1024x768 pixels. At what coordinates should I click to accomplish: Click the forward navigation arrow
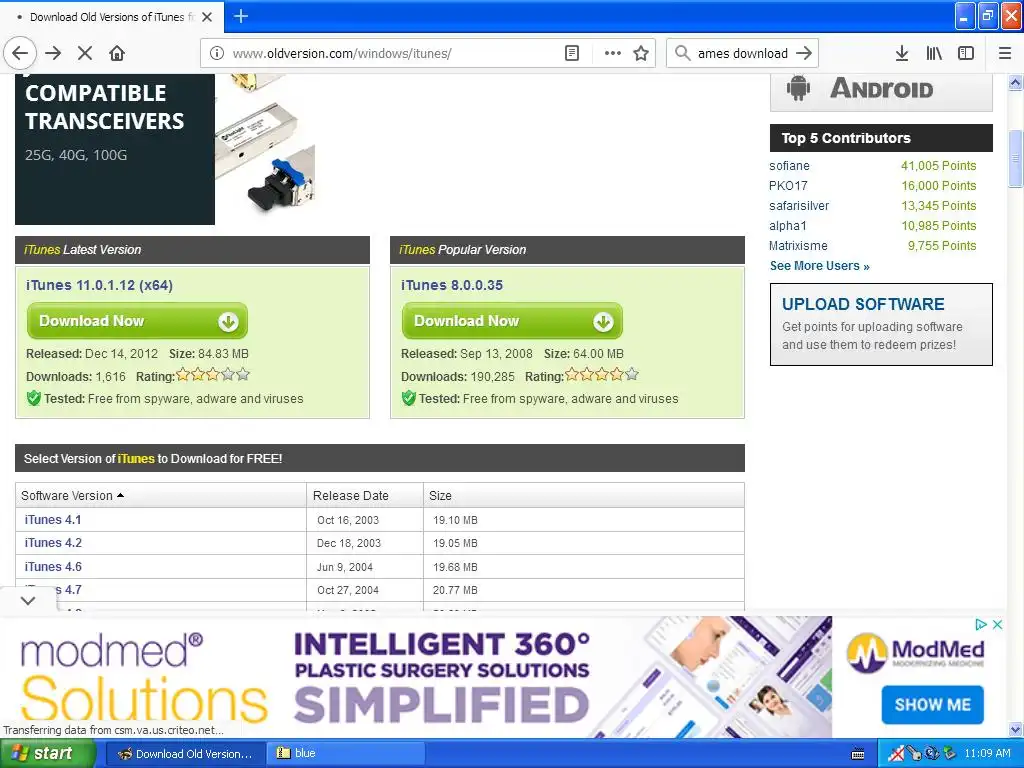coord(54,53)
